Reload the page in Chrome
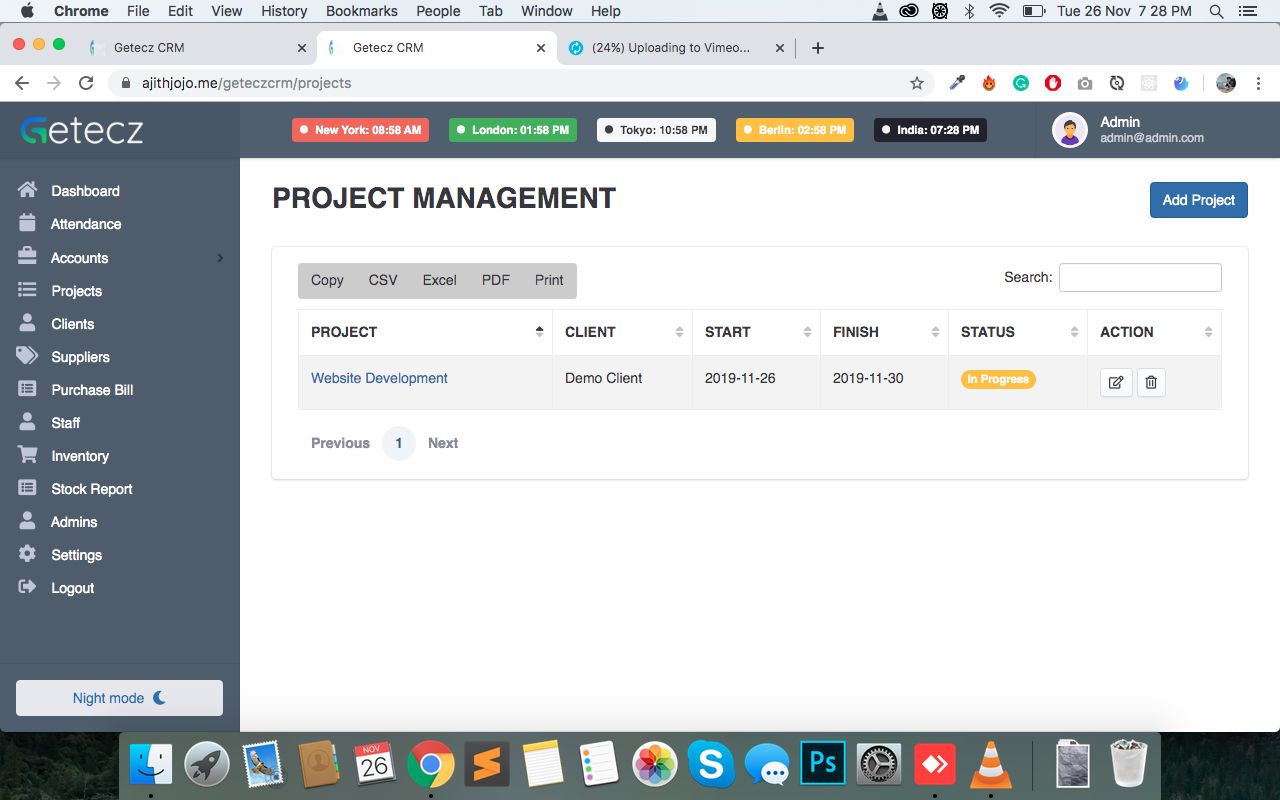This screenshot has height=800, width=1280. click(x=86, y=83)
